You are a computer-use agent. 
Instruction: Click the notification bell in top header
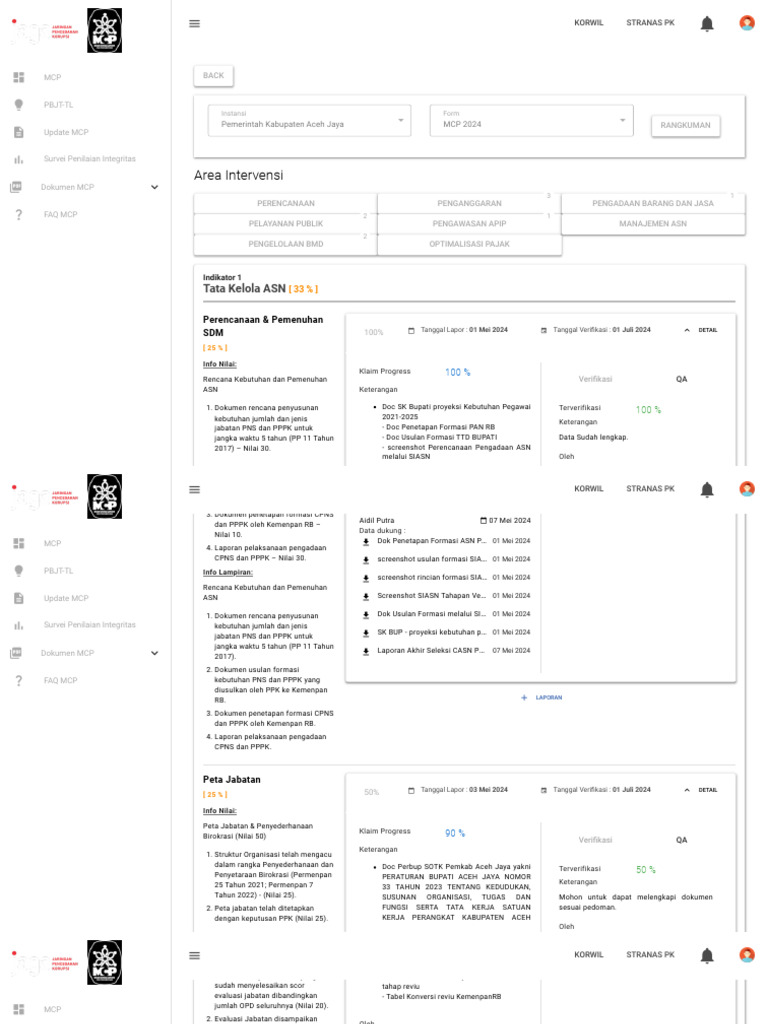point(707,23)
